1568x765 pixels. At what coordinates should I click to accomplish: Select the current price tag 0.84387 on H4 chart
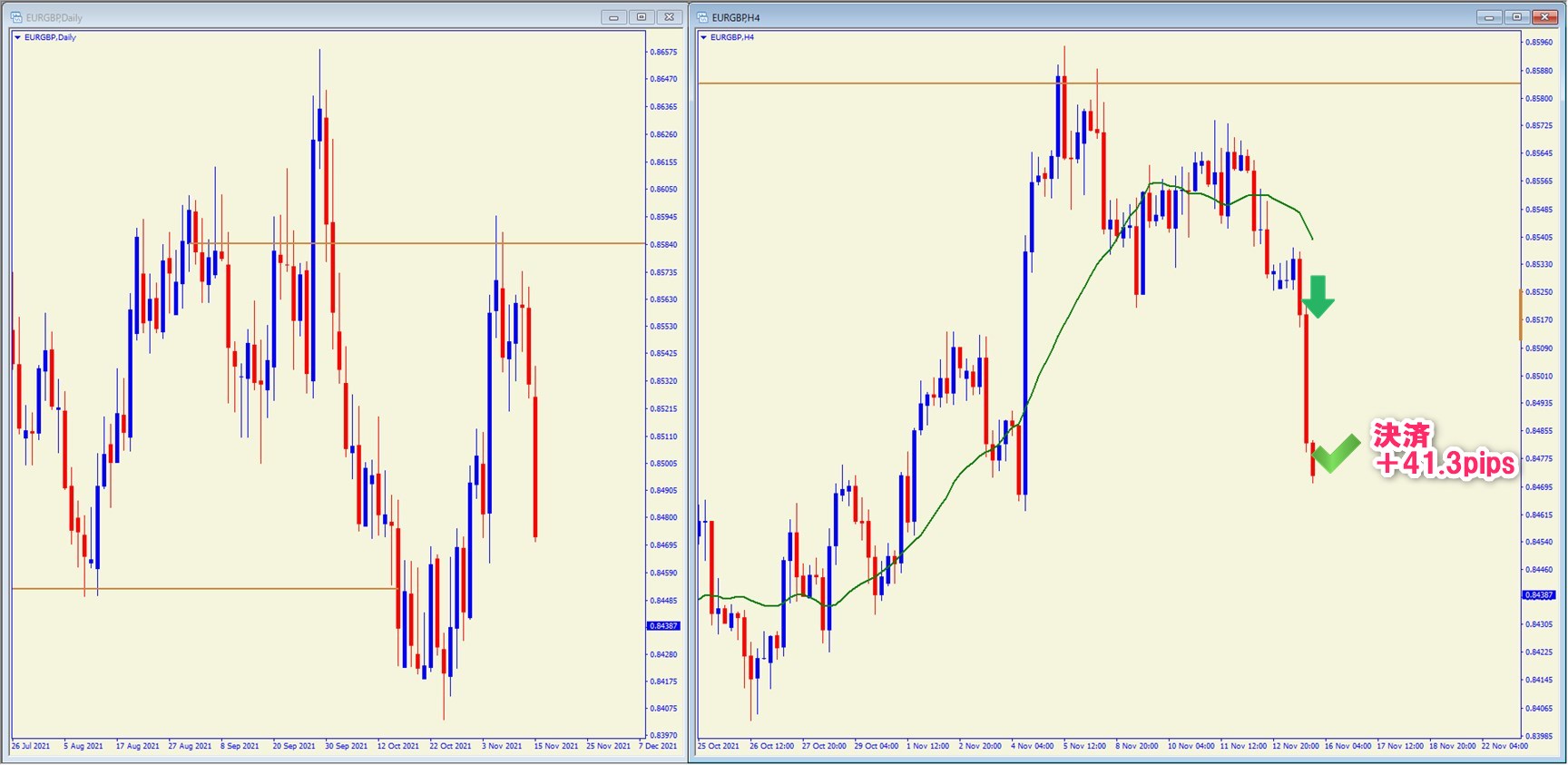point(1539,595)
